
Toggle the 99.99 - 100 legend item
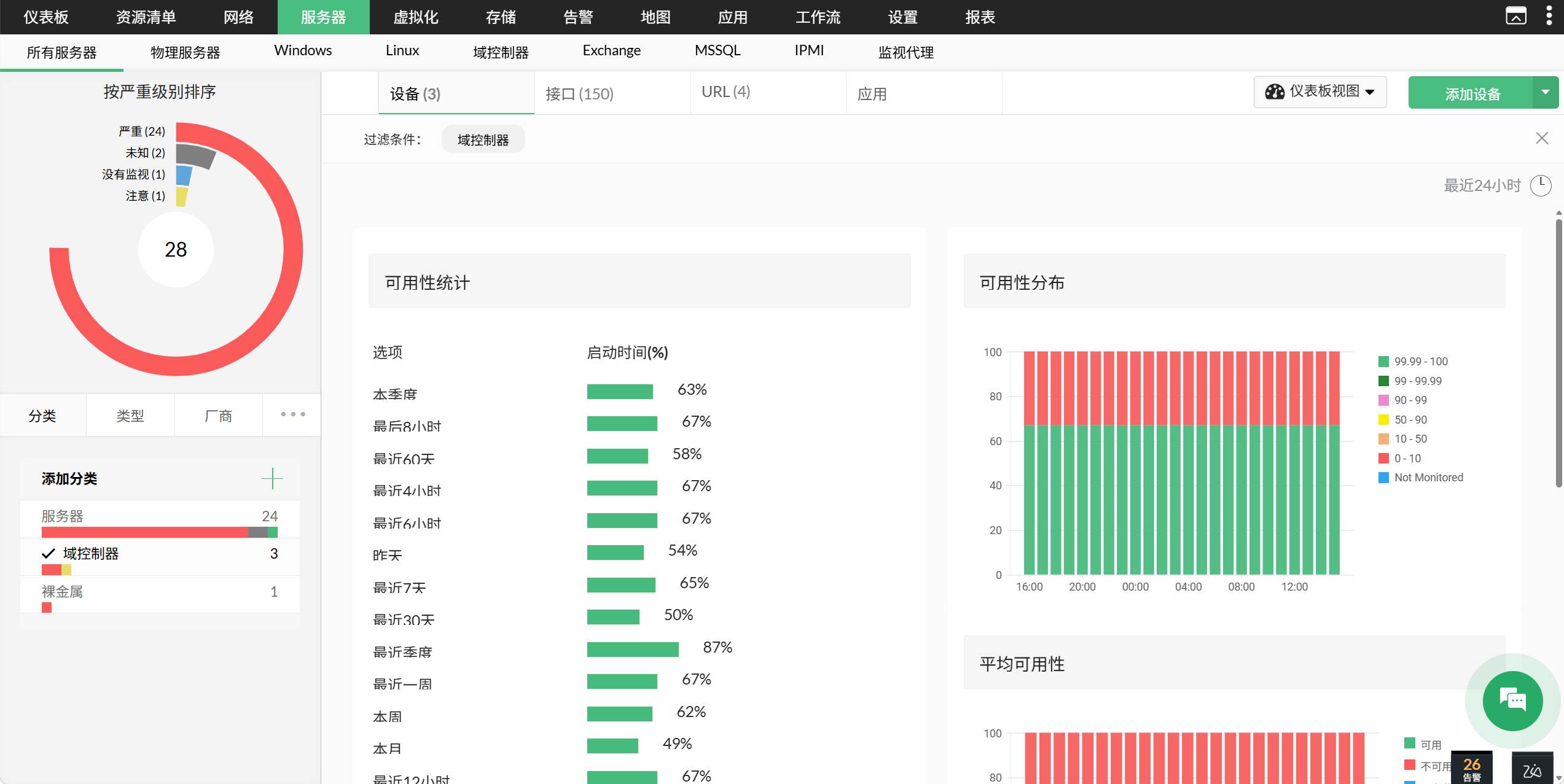click(1413, 362)
